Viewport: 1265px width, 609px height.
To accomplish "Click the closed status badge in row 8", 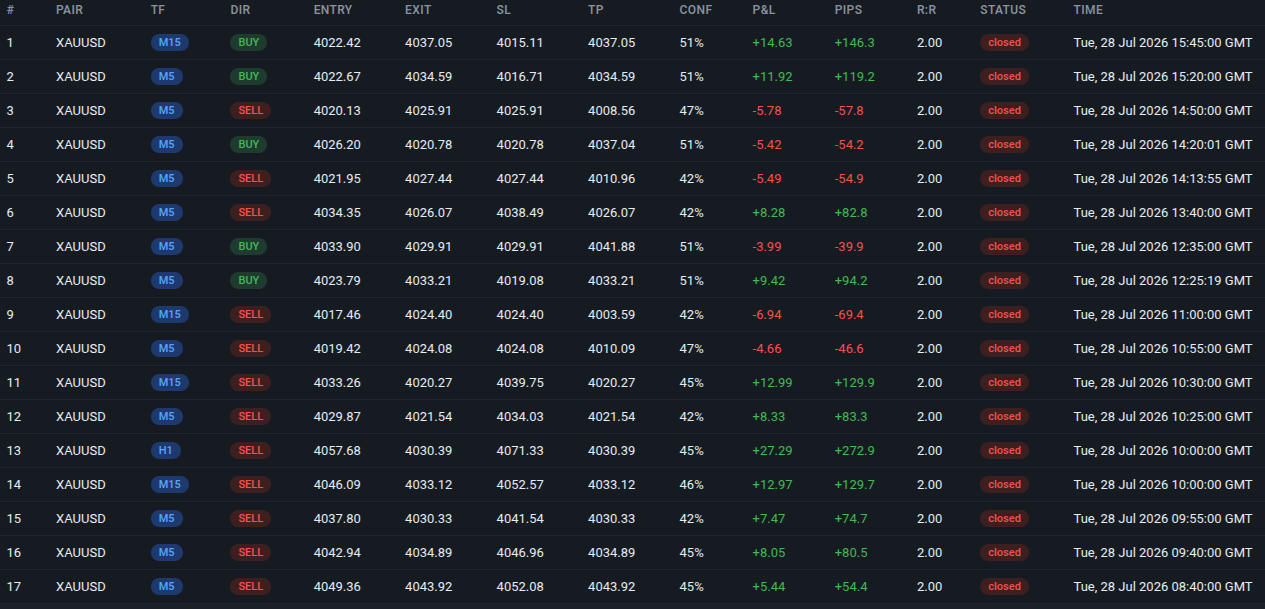I will [1004, 281].
